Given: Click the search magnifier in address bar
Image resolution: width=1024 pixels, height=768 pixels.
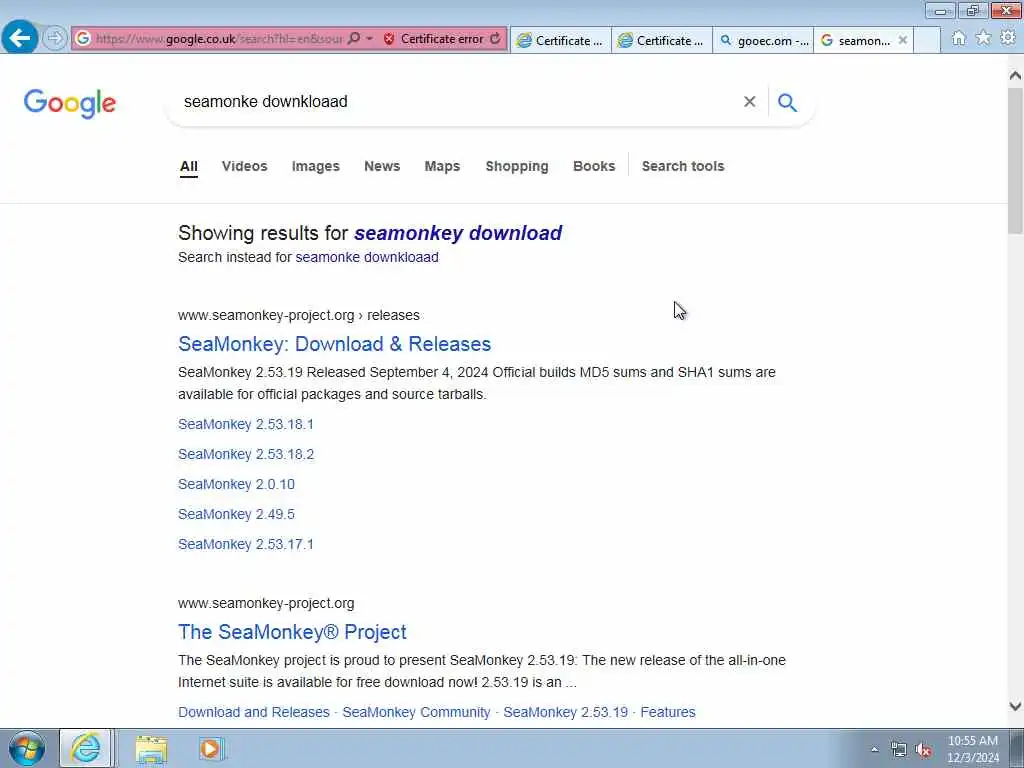Looking at the screenshot, I should point(353,39).
